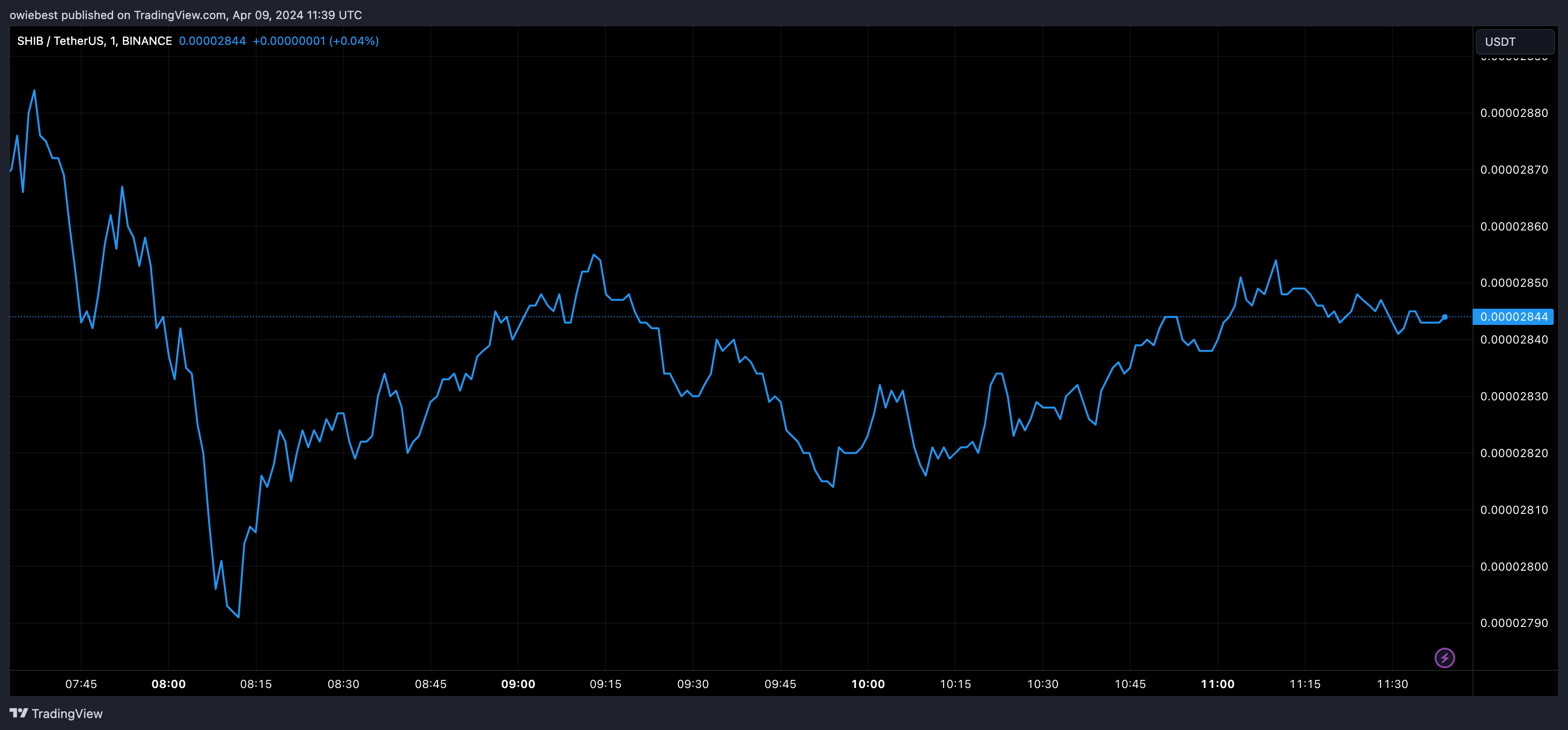
Task: Open the USDT currency selector
Action: (1515, 42)
